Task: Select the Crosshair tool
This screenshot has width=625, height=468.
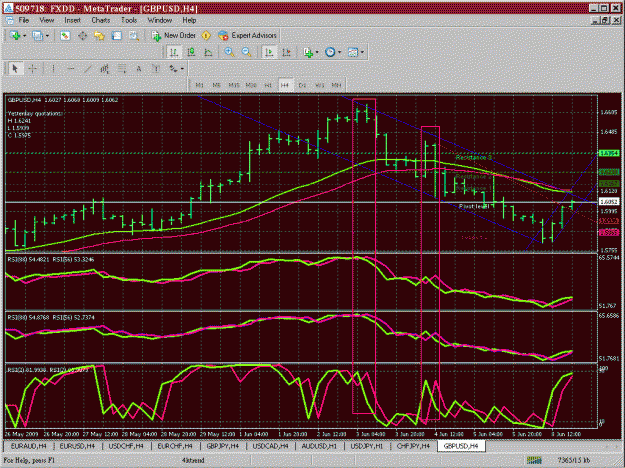Action: click(33, 69)
